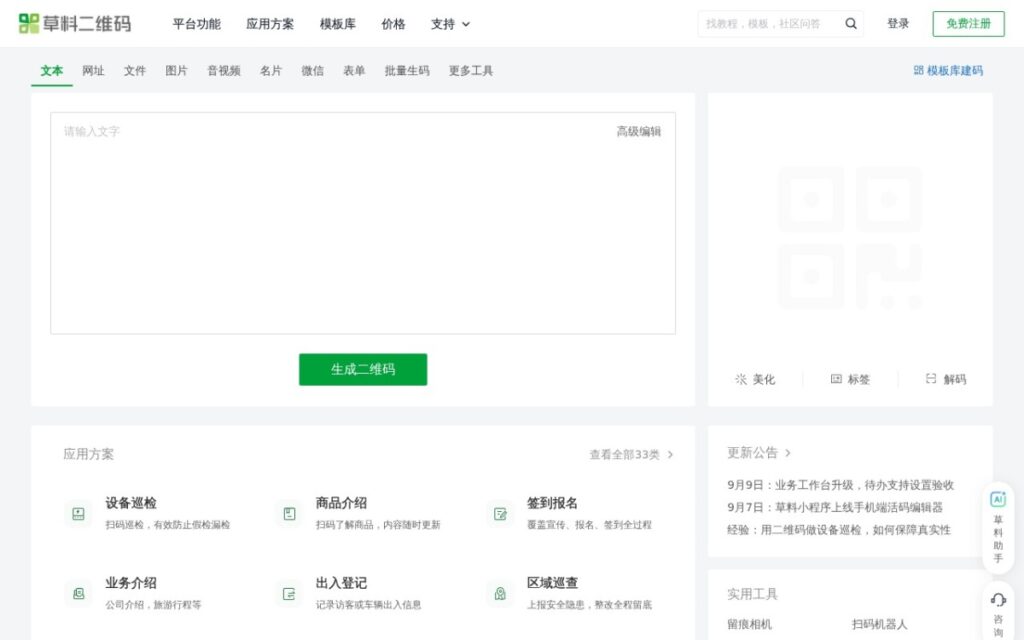Open the 经验:用二维码做设备巡检 article
The image size is (1024, 640).
pos(839,530)
